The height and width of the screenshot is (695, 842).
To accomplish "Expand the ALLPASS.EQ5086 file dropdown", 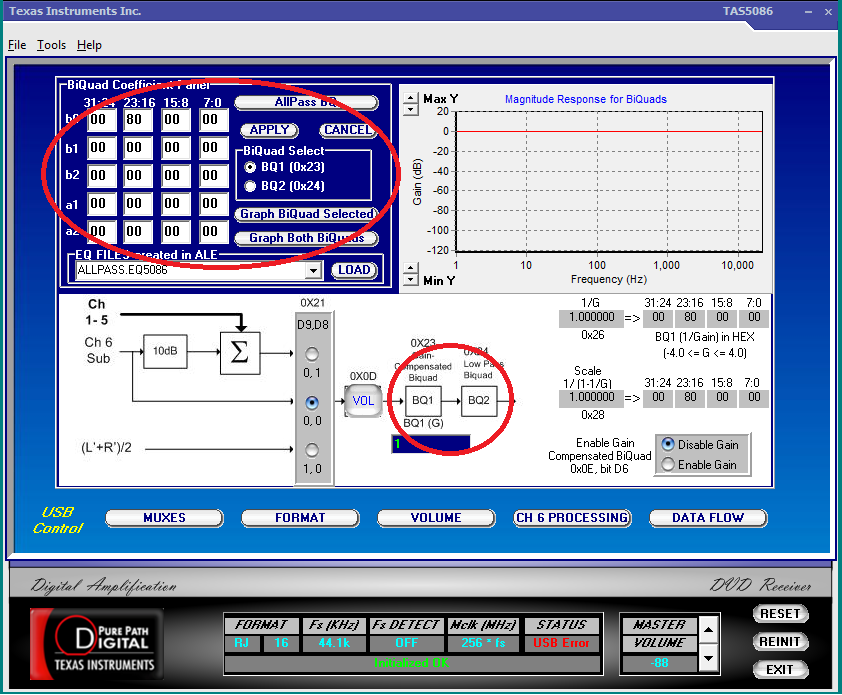I will 313,270.
